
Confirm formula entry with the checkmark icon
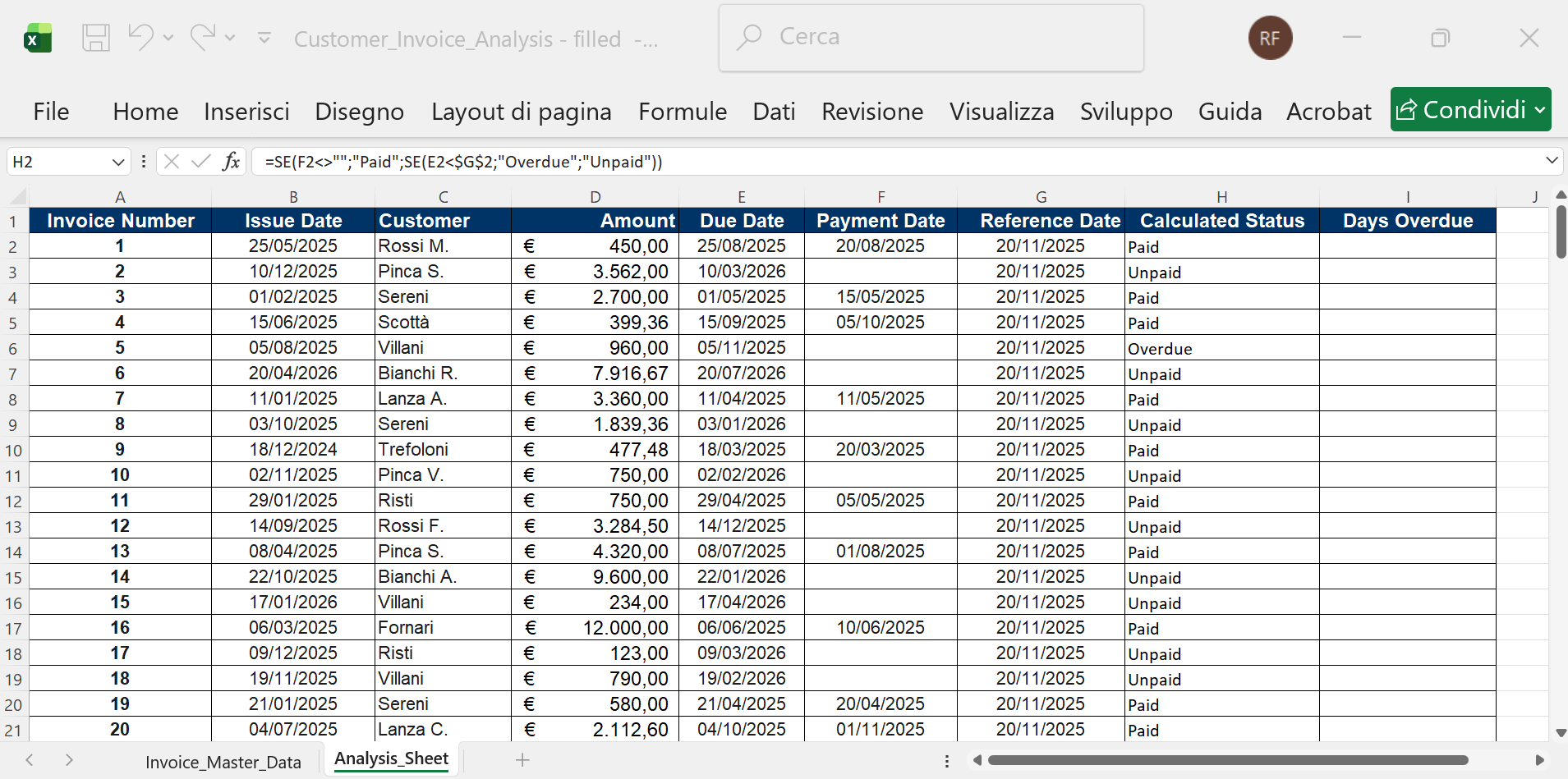(200, 161)
